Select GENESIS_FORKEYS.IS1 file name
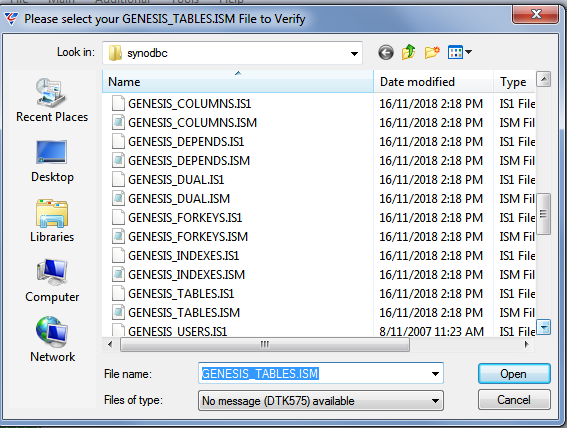This screenshot has width=567, height=428. 185,218
